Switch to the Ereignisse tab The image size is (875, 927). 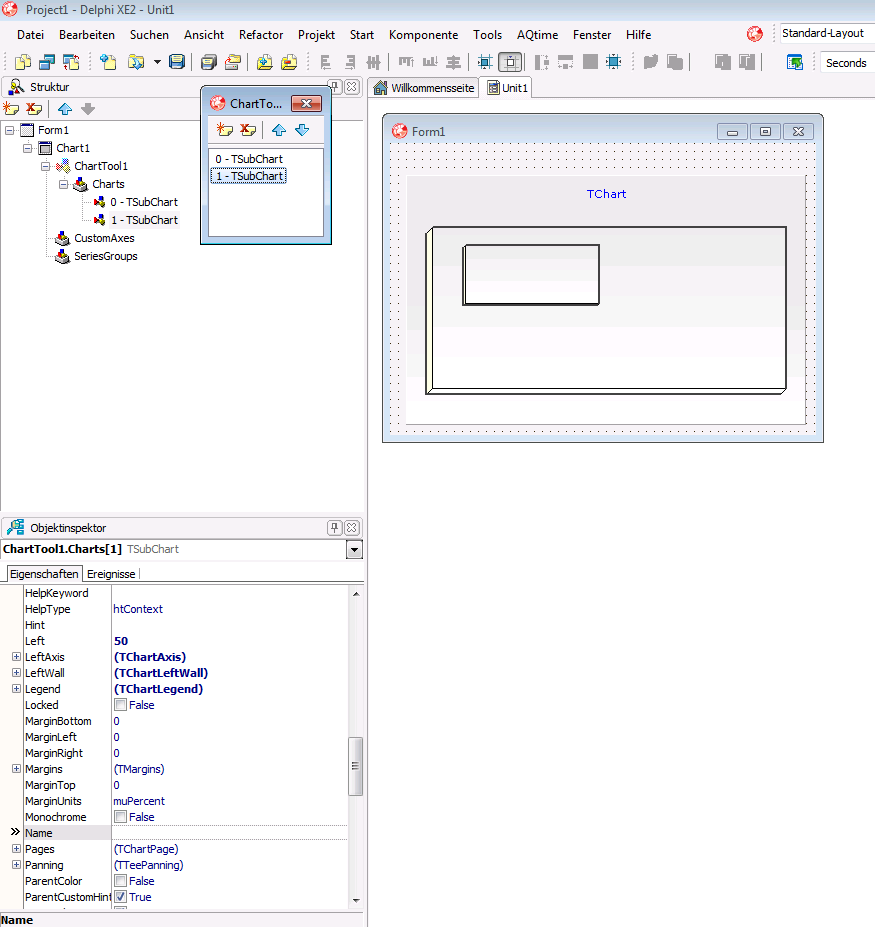(111, 573)
